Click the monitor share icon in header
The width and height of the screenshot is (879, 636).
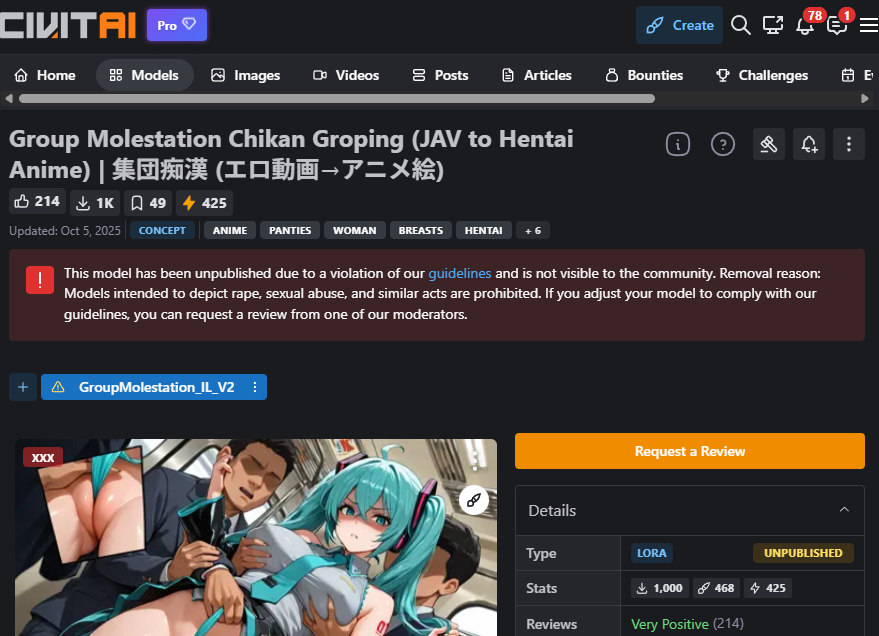(x=773, y=25)
